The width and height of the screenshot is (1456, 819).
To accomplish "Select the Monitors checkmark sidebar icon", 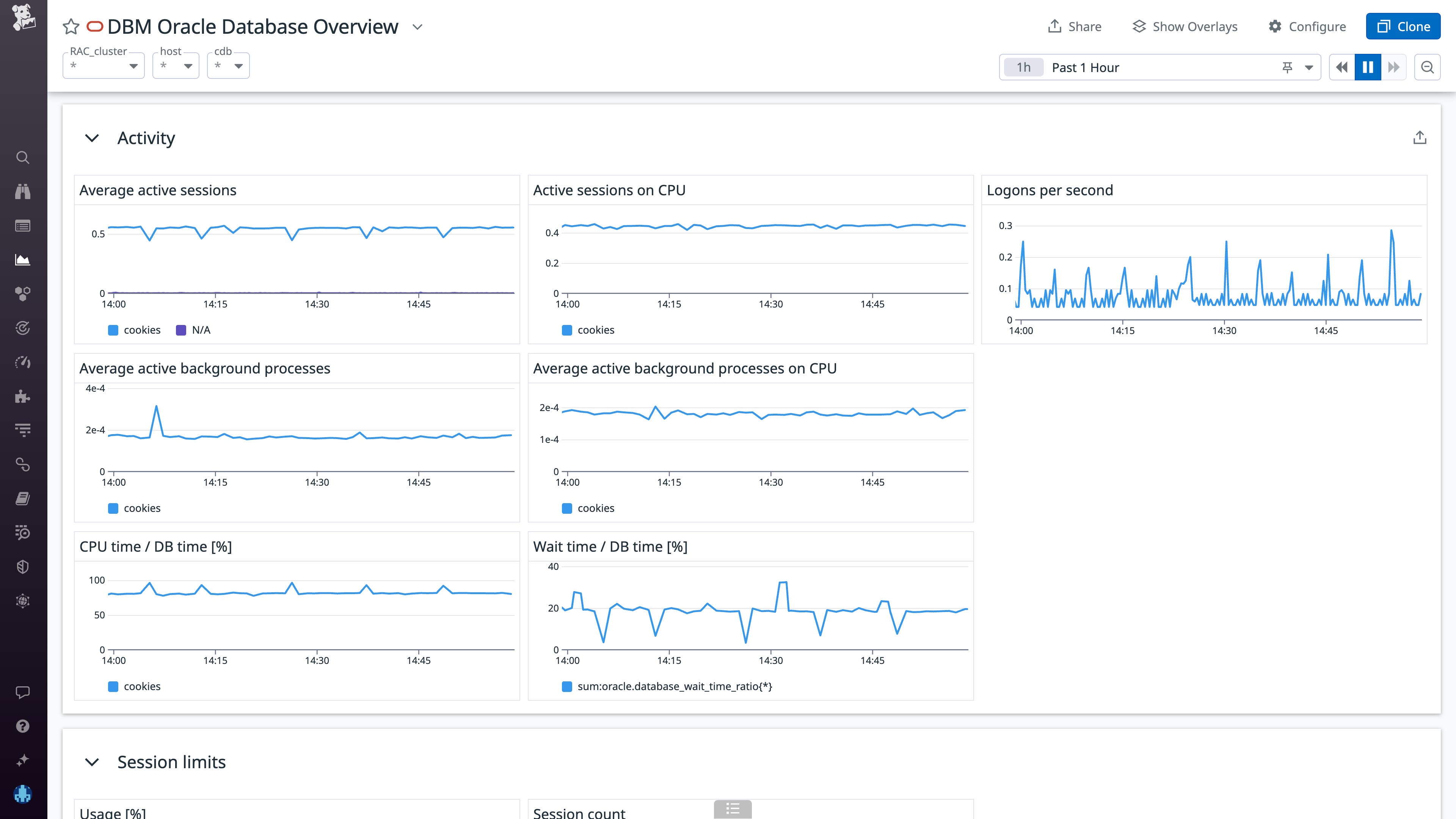I will pos(23,328).
